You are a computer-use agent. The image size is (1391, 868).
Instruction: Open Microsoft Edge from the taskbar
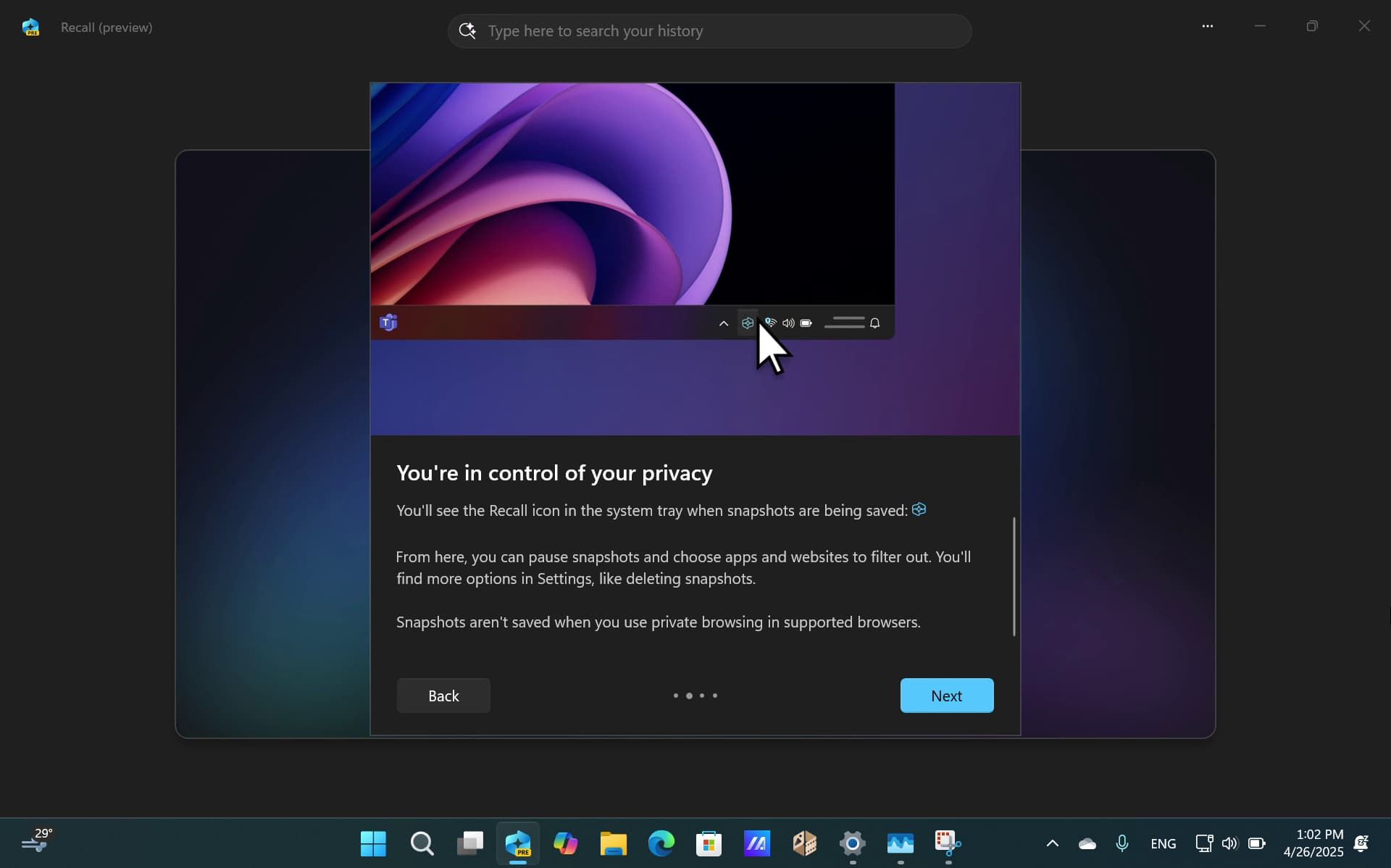click(x=661, y=843)
